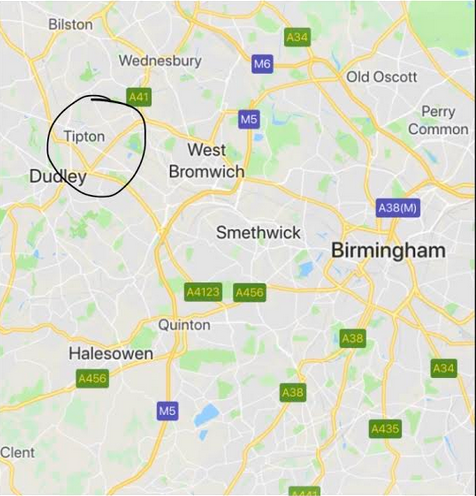Click the M6 motorway shield

click(x=262, y=64)
